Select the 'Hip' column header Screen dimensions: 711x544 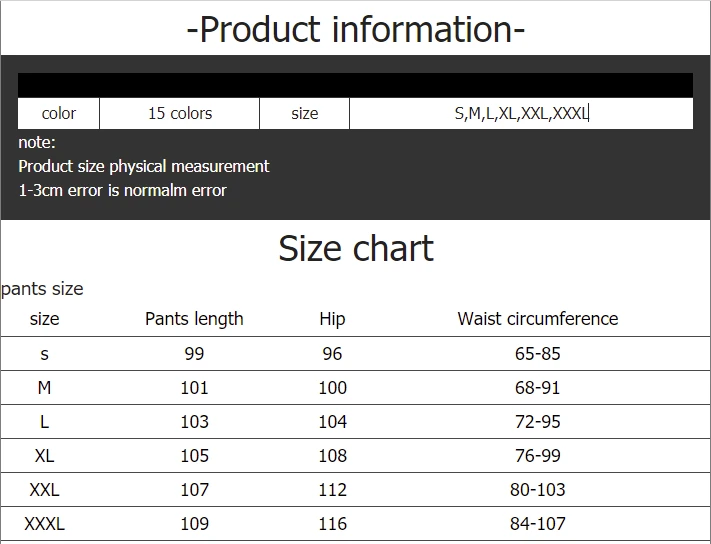(x=332, y=319)
